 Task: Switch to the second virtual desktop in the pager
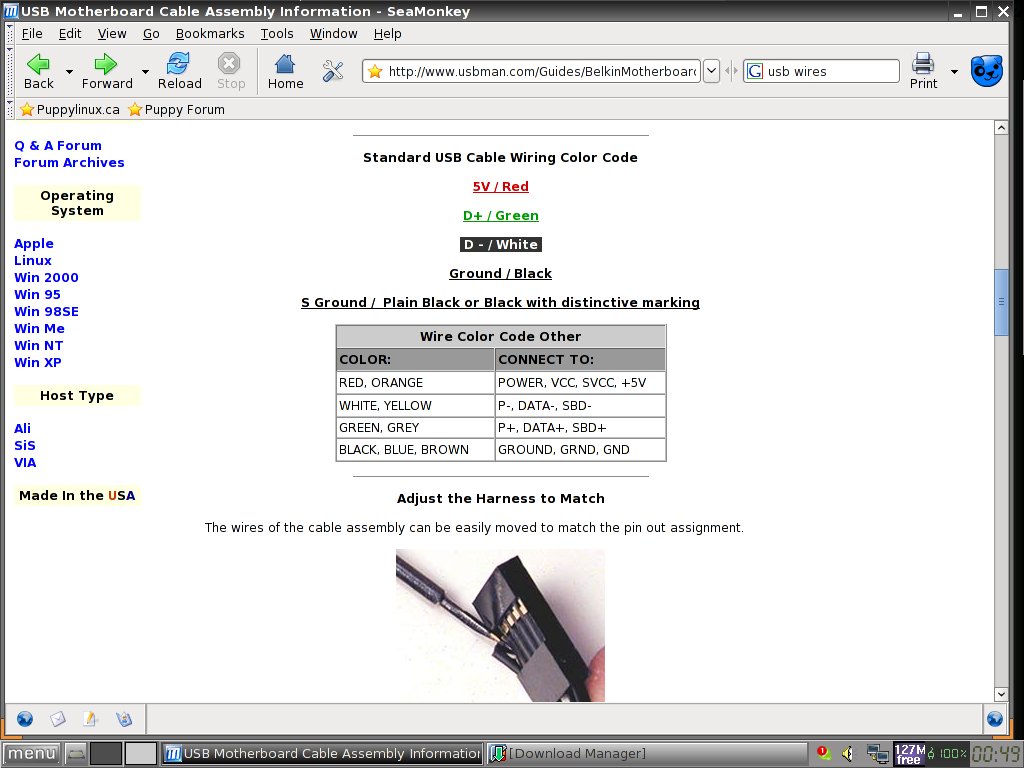click(140, 754)
